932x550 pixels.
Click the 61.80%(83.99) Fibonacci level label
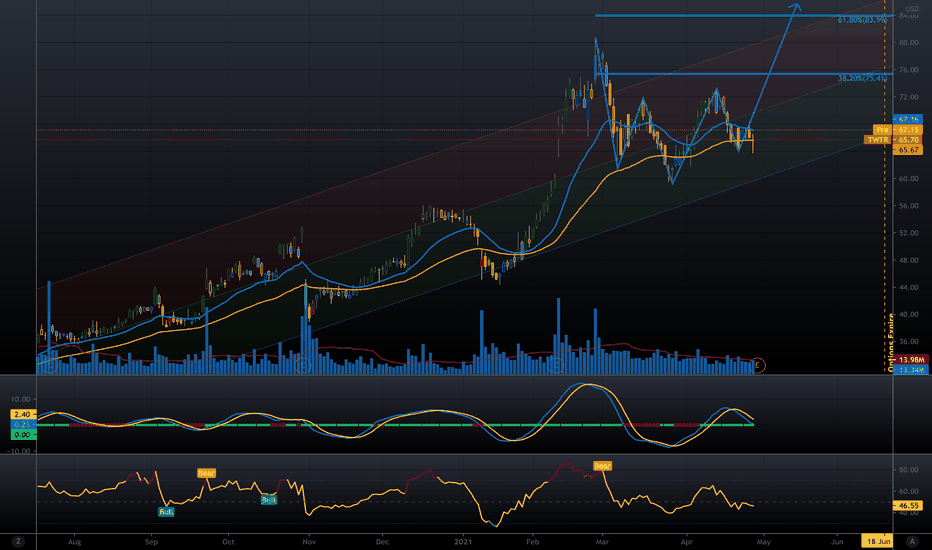point(862,20)
